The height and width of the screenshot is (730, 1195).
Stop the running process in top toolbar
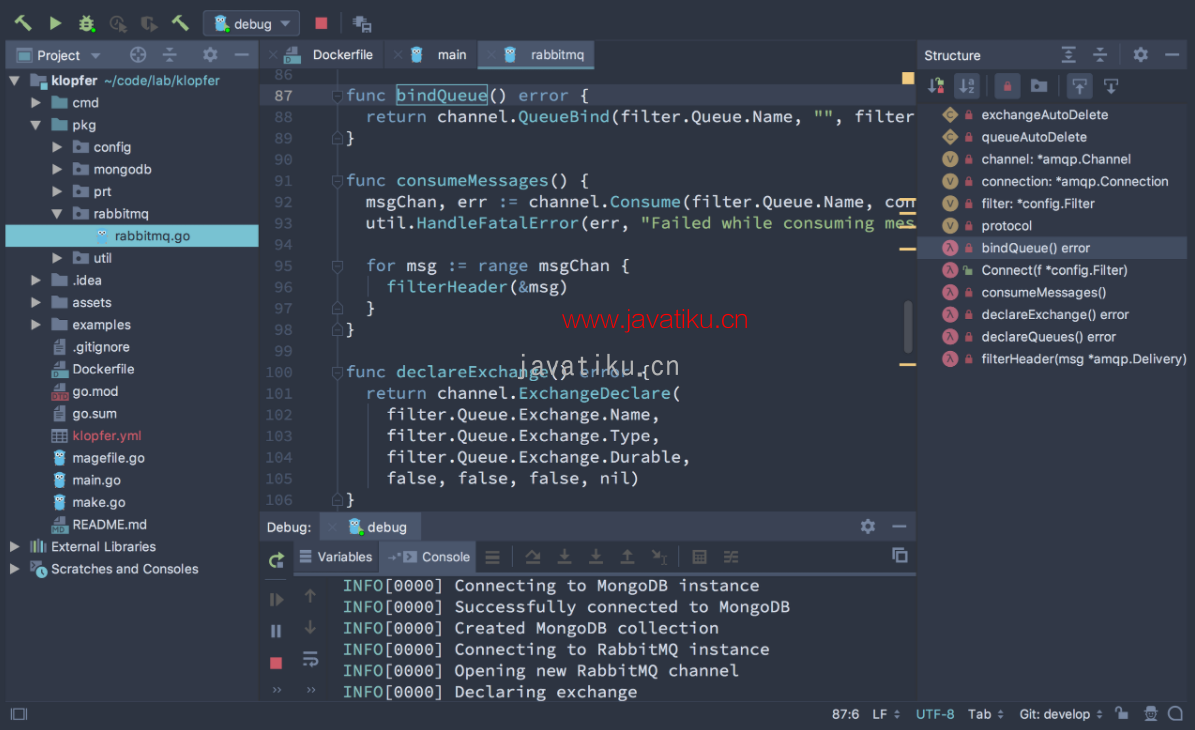tap(321, 24)
